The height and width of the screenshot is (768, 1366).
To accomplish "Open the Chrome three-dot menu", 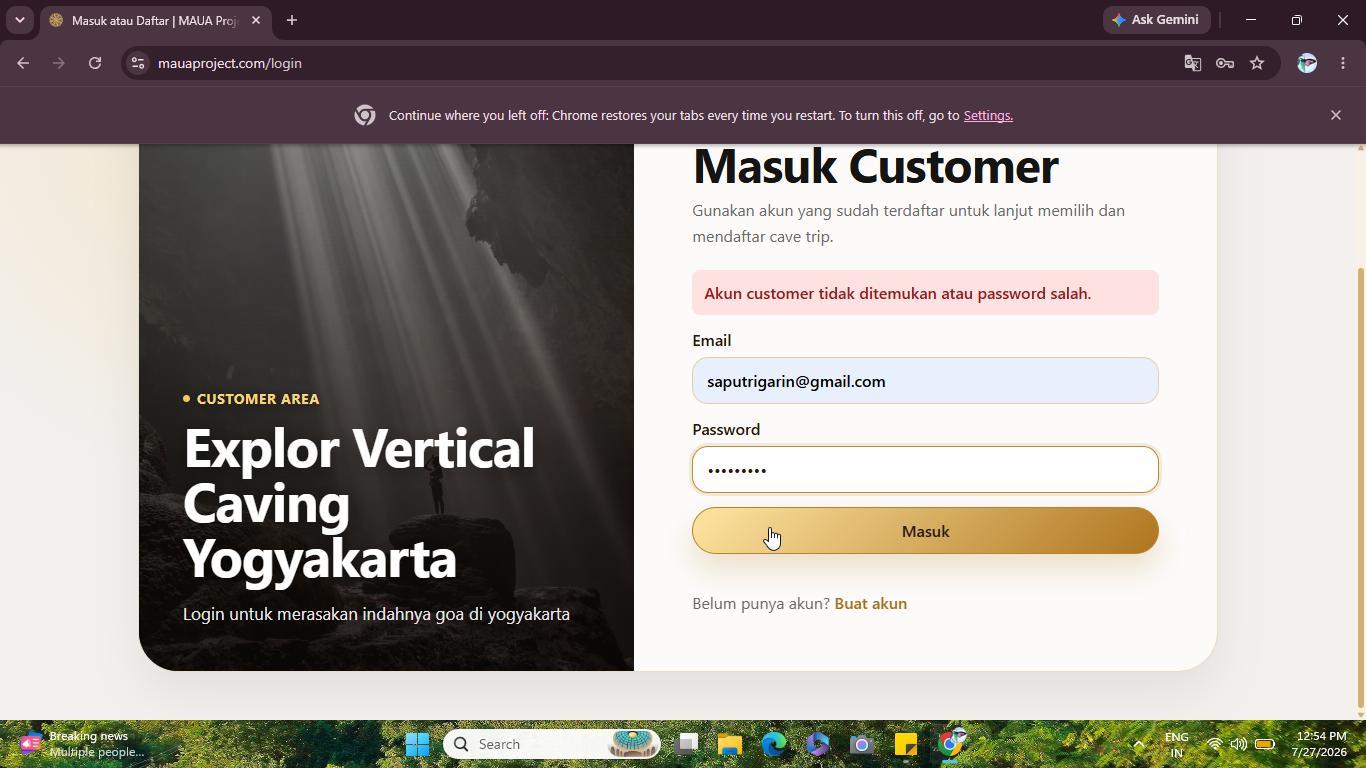I will [1343, 63].
